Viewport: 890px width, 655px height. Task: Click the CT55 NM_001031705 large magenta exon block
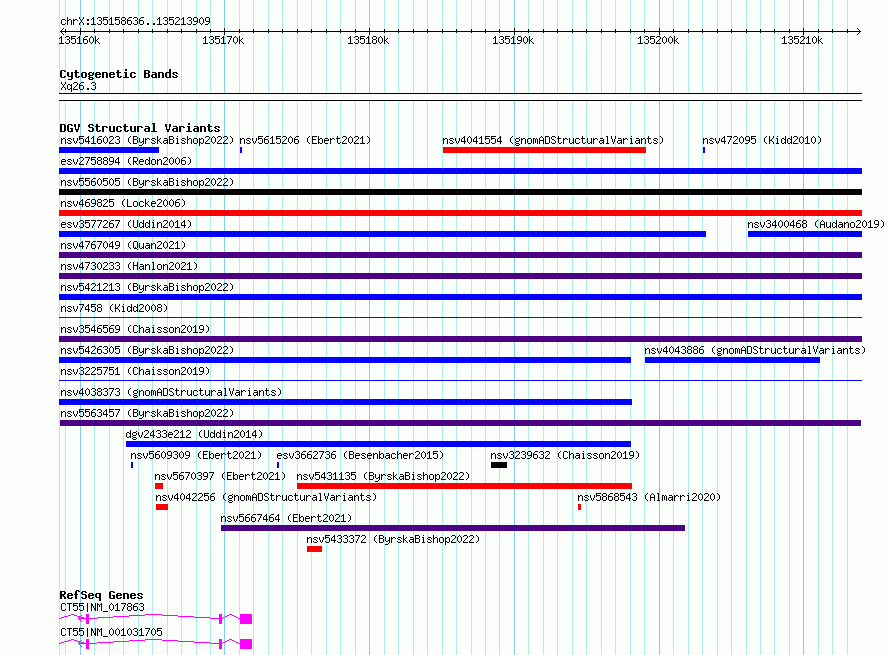point(246,644)
